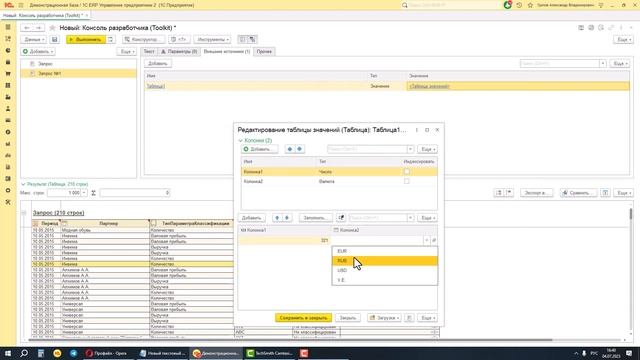Image resolution: width=640 pixels, height=360 pixels.
Task: Click forward navigation arrow
Action: click(38, 28)
